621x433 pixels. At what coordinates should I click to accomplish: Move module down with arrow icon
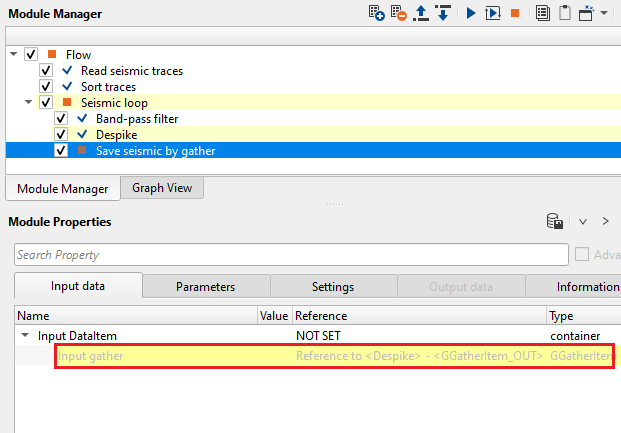click(x=443, y=13)
